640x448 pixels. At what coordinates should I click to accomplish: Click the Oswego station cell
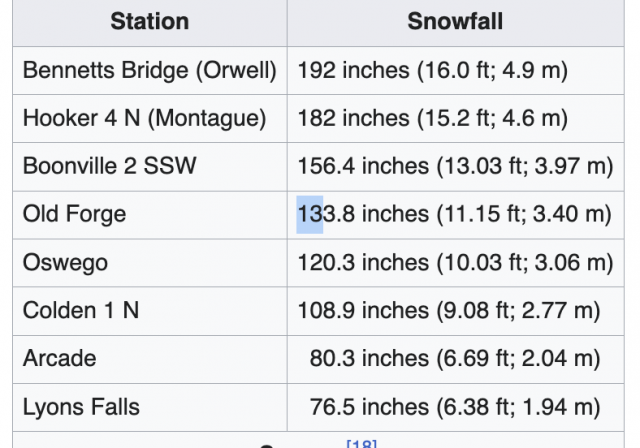pyautogui.click(x=65, y=263)
